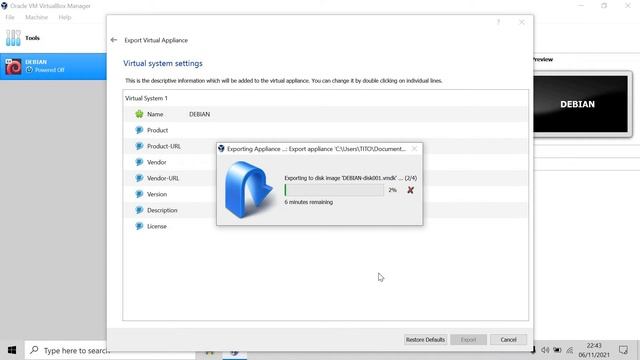The height and width of the screenshot is (360, 640).
Task: Click the Version row icon
Action: tap(139, 194)
